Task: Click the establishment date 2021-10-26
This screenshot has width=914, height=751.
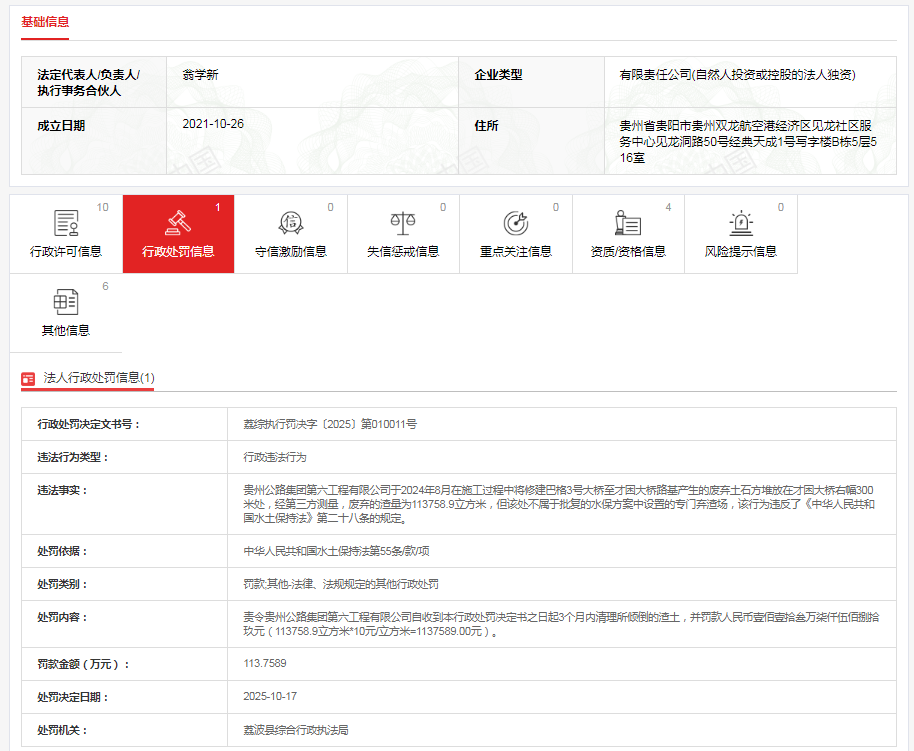Action: coord(213,125)
